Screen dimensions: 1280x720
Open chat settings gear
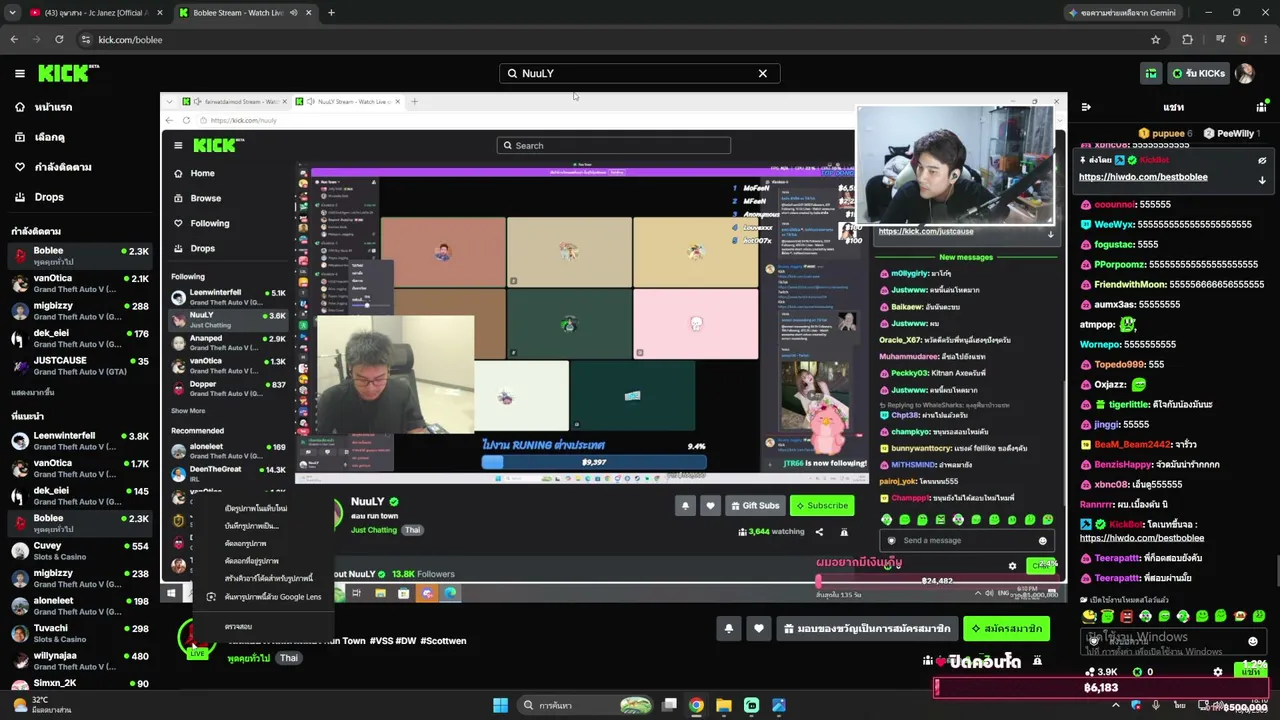tap(1217, 672)
